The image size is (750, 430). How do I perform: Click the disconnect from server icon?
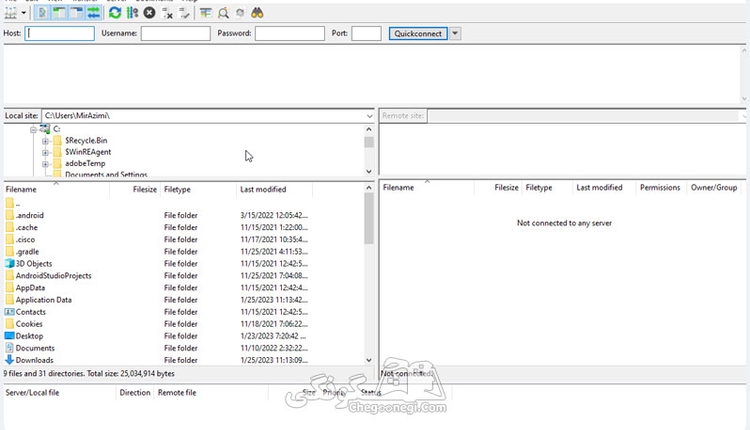tap(167, 13)
